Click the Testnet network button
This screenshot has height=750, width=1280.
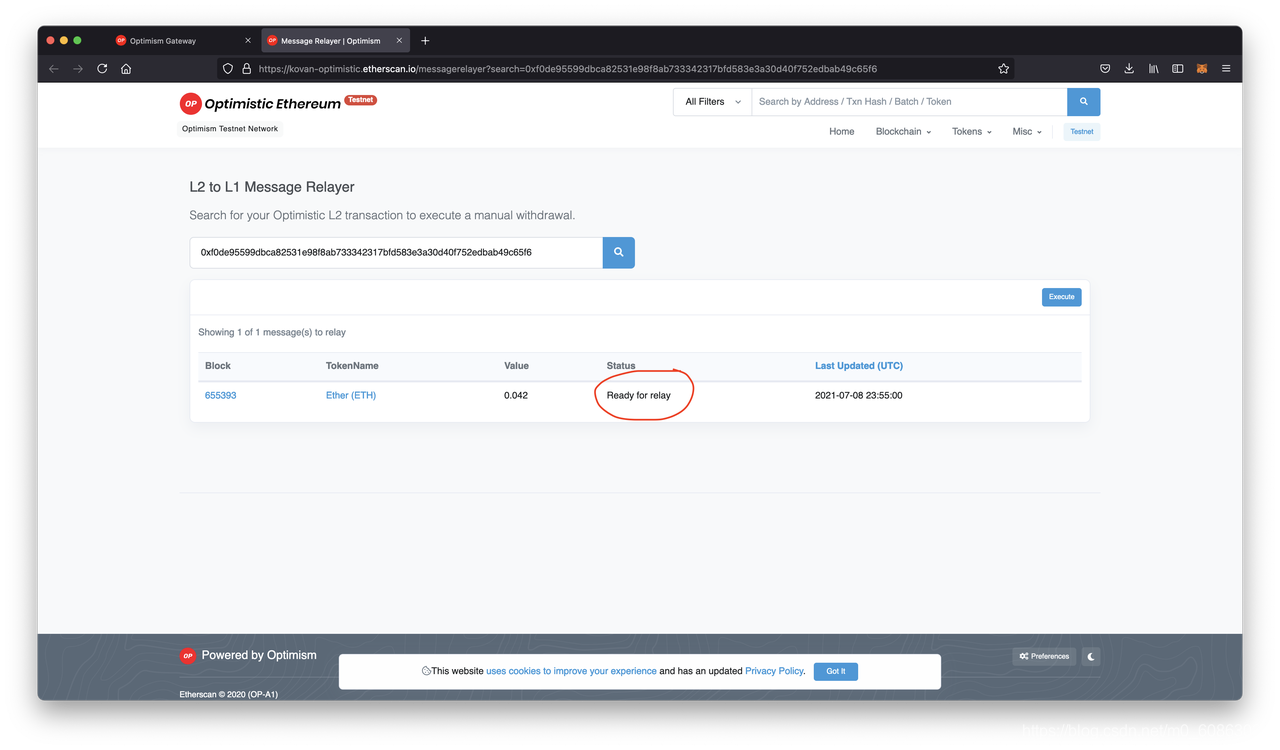pos(1082,132)
